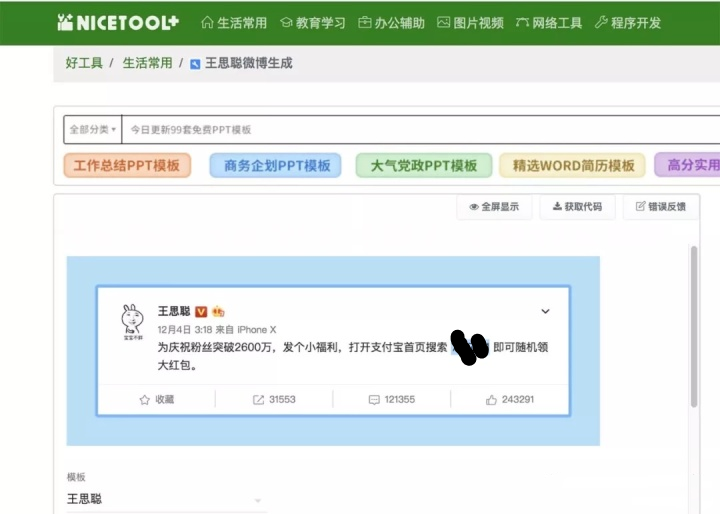Go to 生活常用 breadcrumb link
Screen dimensions: 720x514
[x=147, y=63]
